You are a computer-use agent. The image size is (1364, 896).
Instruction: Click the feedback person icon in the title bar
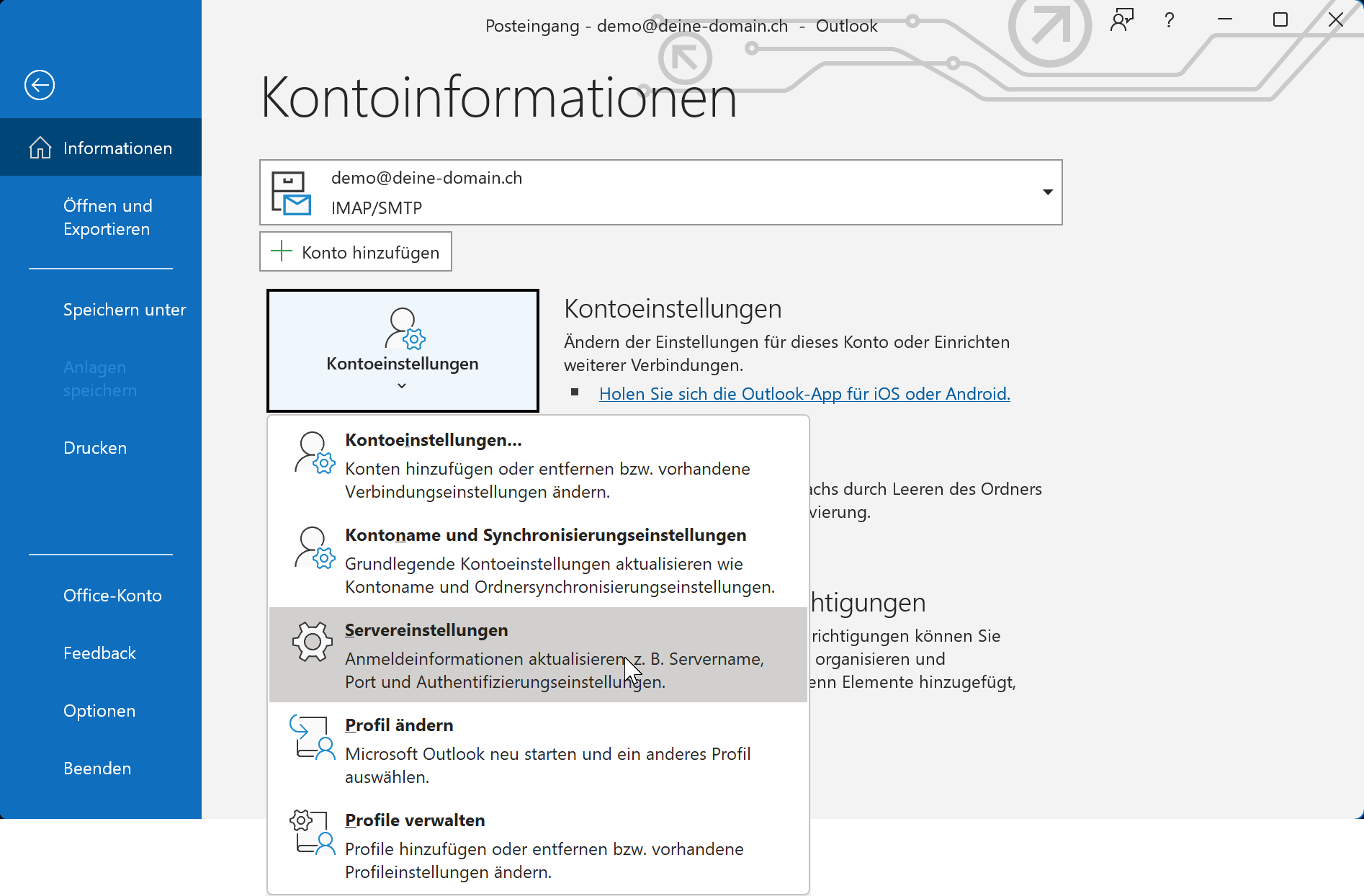click(x=1121, y=19)
